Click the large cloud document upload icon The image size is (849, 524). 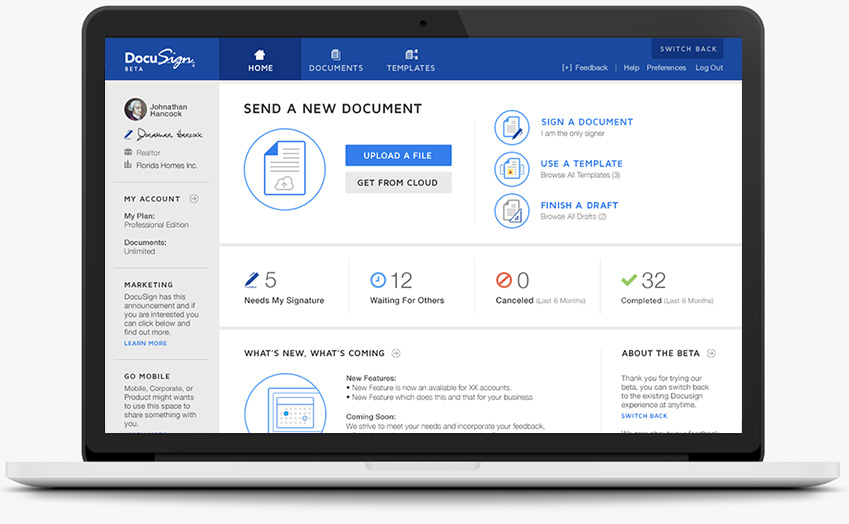click(x=285, y=169)
